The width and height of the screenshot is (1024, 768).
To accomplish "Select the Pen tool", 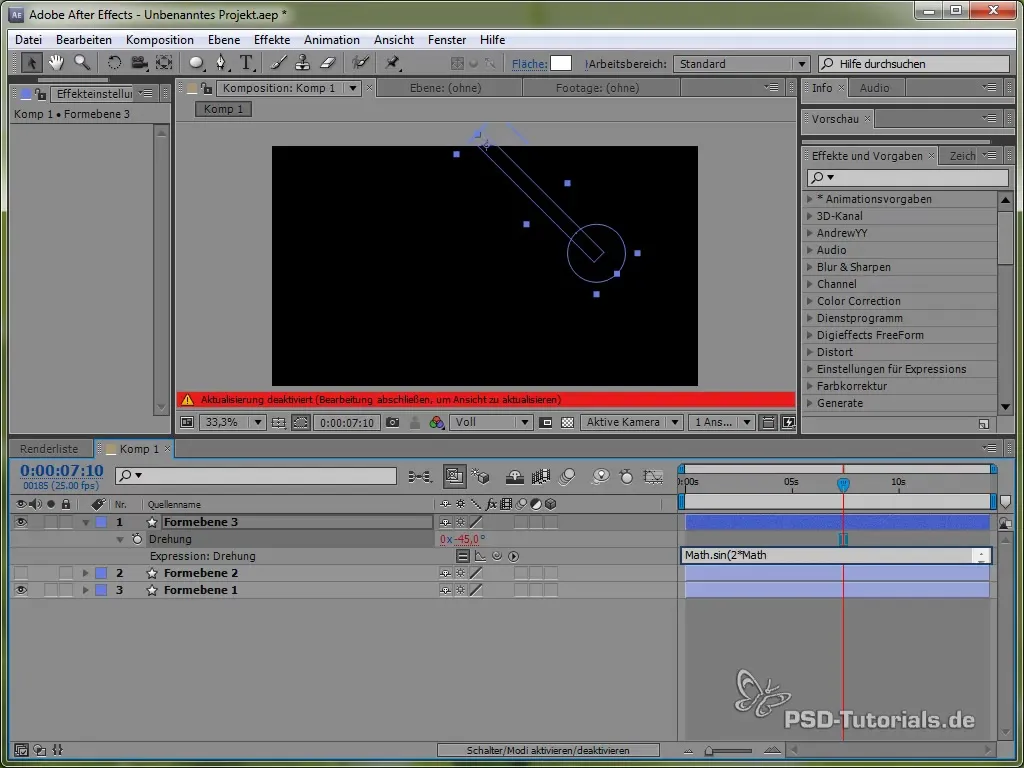I will click(221, 63).
